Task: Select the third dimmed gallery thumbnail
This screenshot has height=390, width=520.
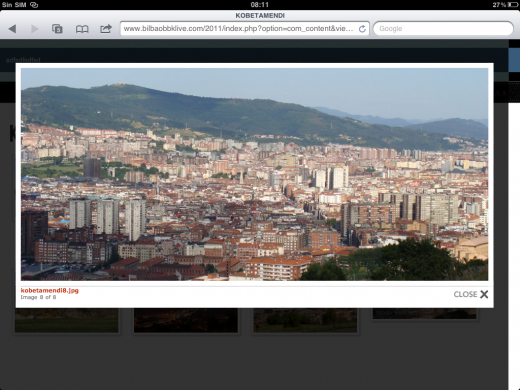Action: (x=305, y=320)
